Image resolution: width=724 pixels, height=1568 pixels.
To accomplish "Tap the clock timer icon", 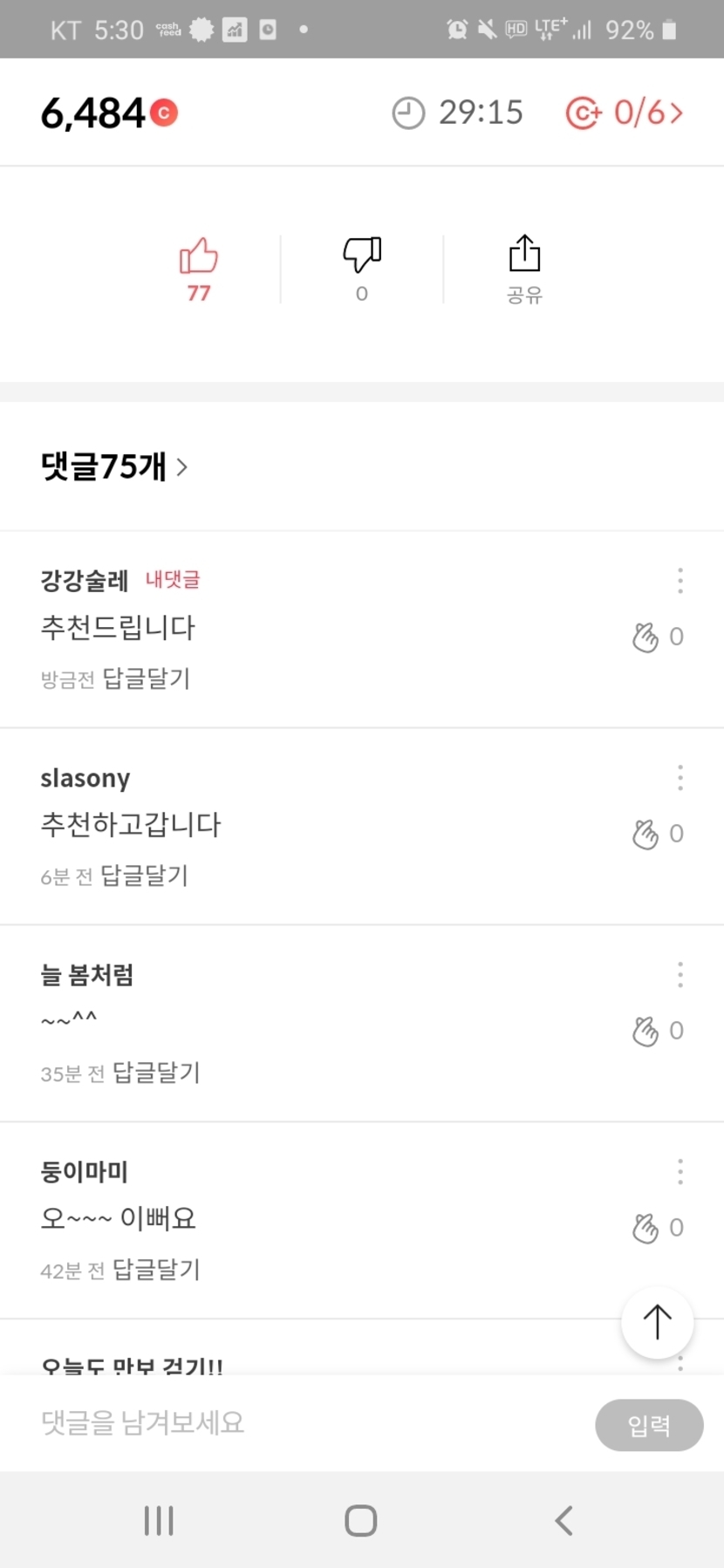I will tap(407, 113).
